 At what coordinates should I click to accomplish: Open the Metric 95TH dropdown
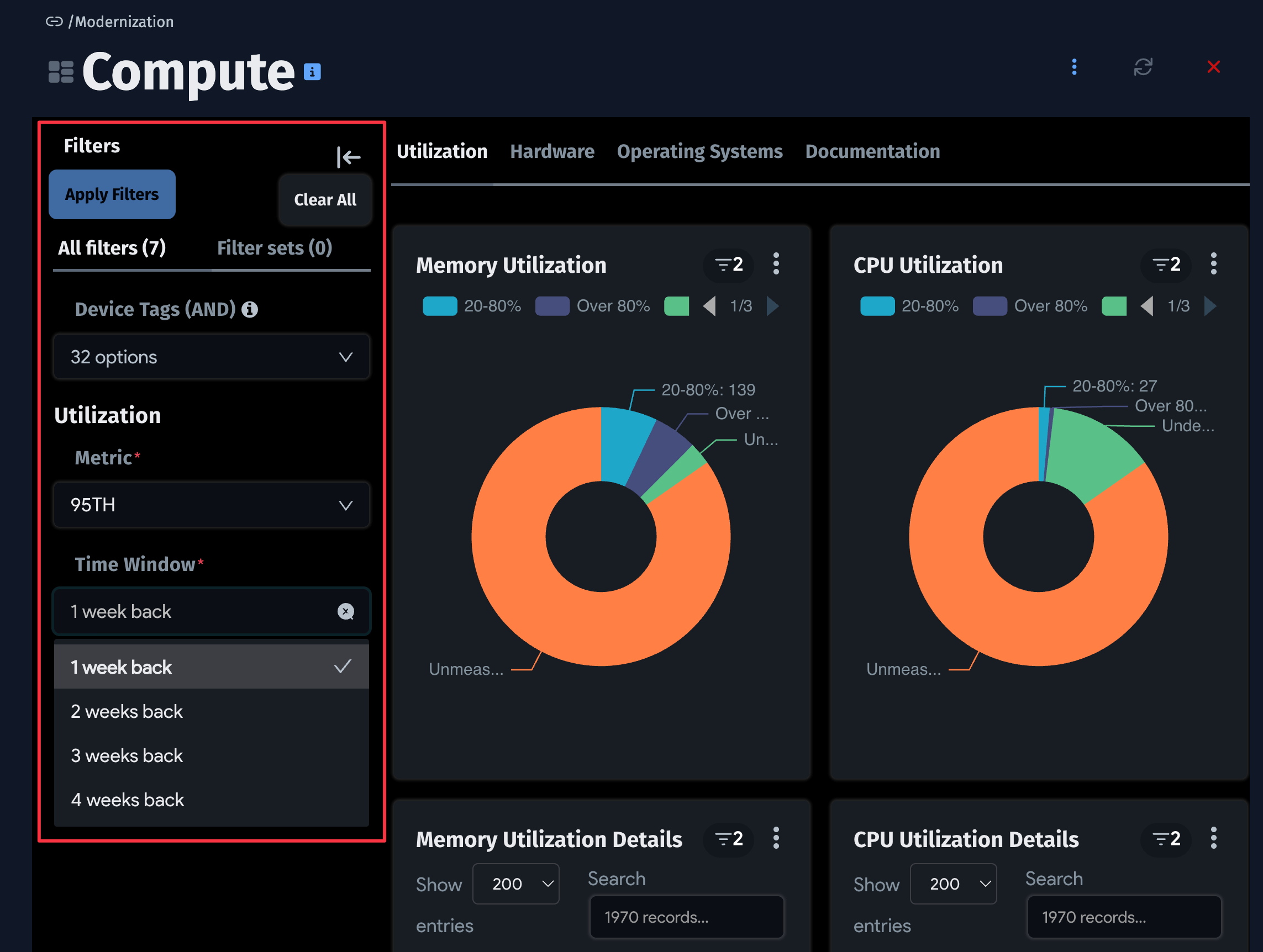[x=211, y=505]
